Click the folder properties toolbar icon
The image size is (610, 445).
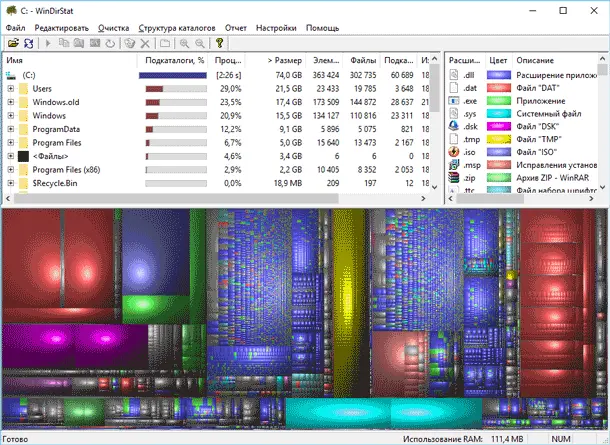pos(165,43)
